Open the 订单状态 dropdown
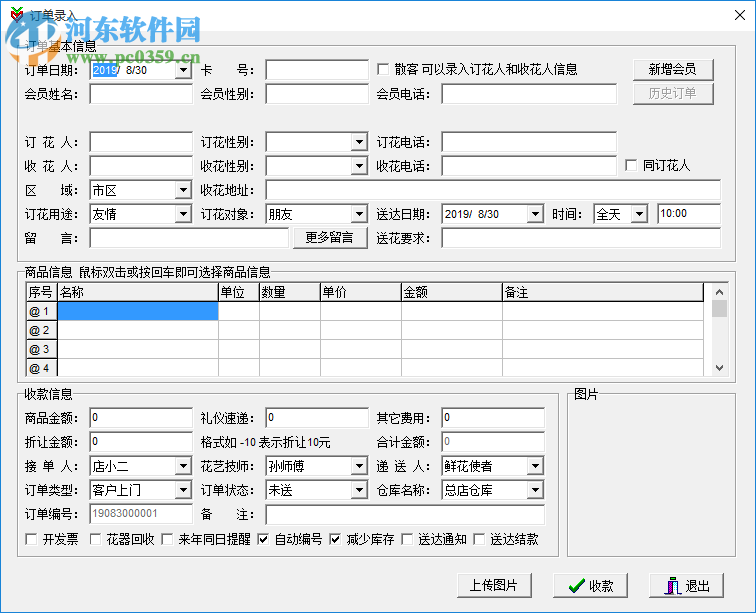The width and height of the screenshot is (756, 613). [x=359, y=490]
